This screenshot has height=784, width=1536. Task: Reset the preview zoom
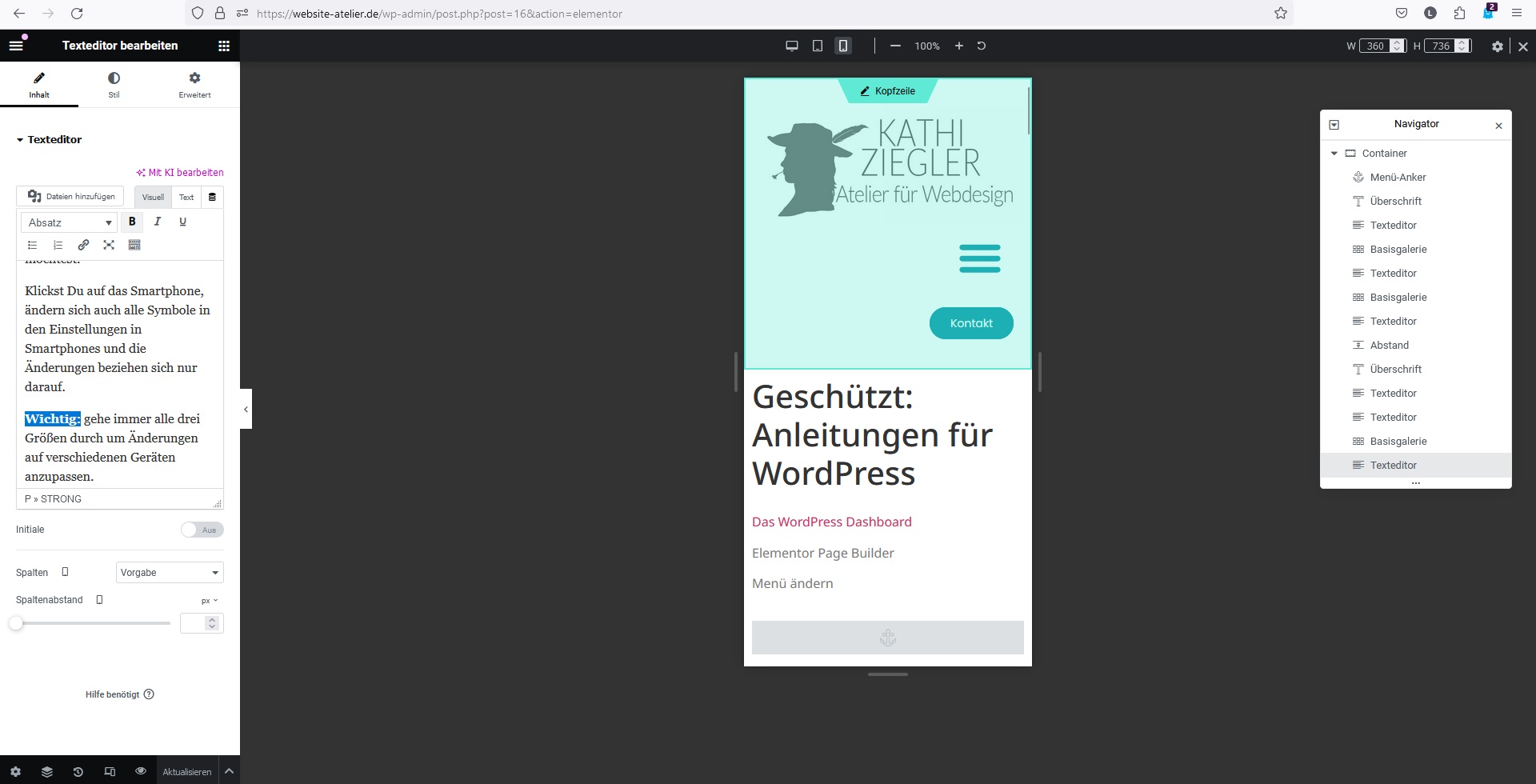pos(982,46)
